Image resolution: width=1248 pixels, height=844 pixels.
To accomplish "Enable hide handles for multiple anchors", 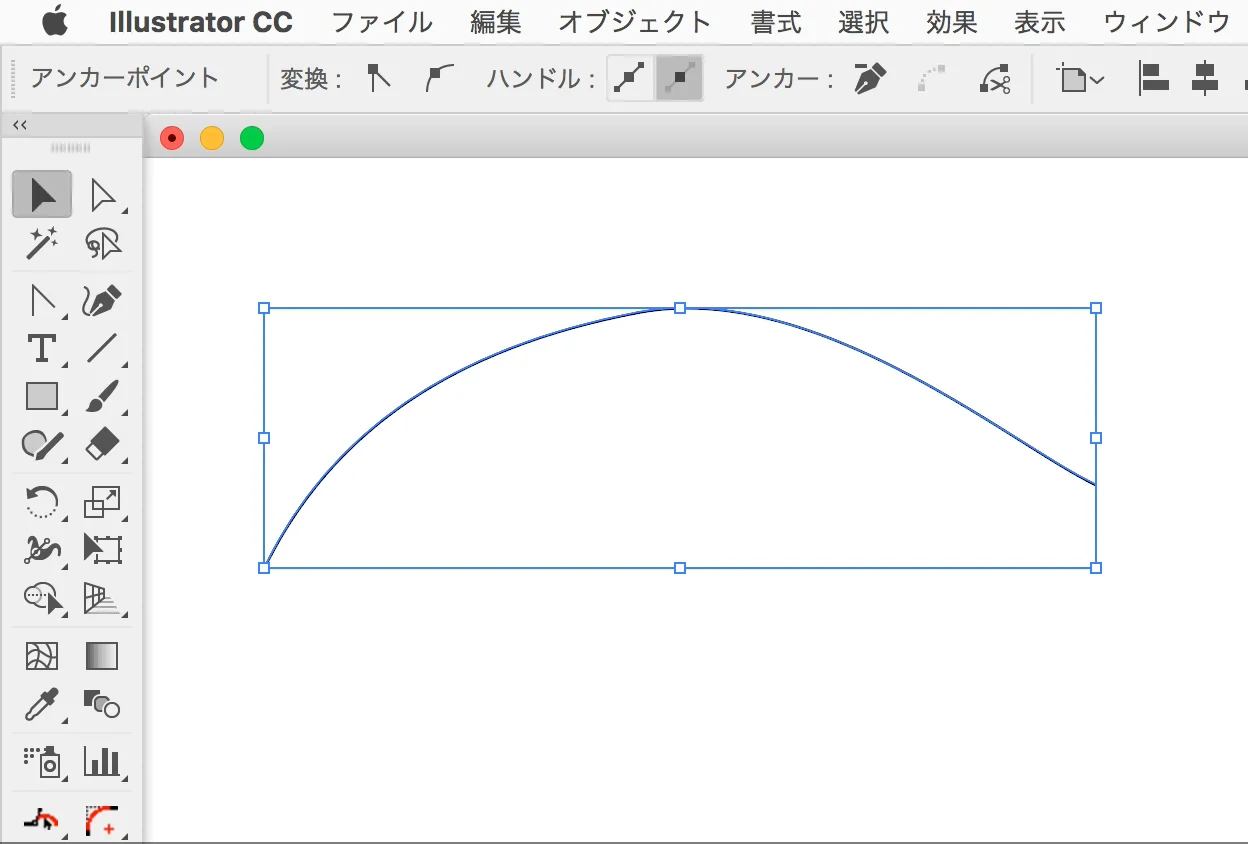I will 679,78.
